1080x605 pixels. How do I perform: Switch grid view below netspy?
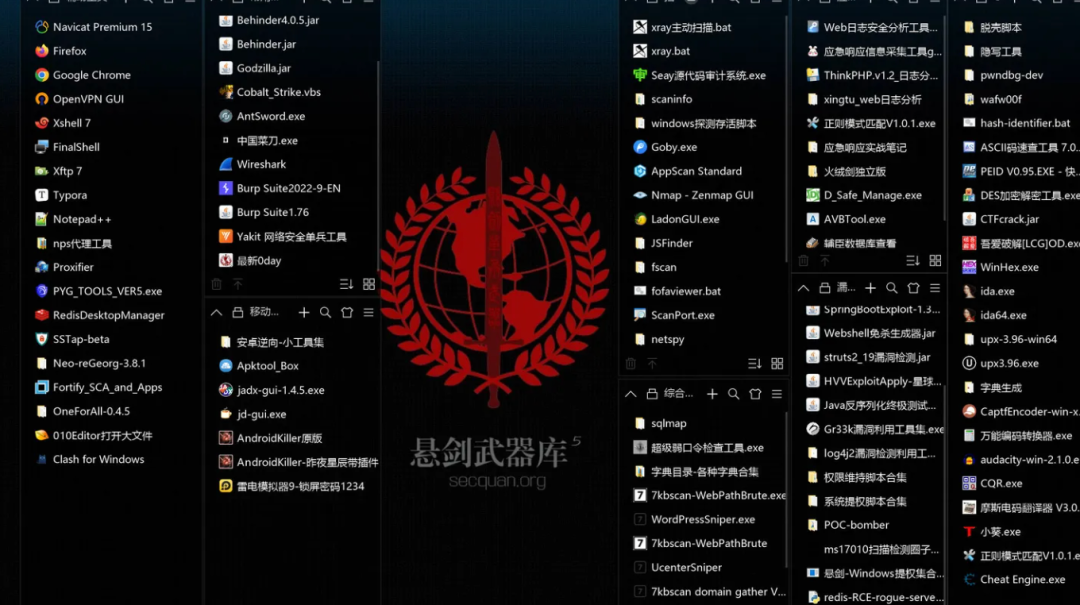[x=777, y=364]
